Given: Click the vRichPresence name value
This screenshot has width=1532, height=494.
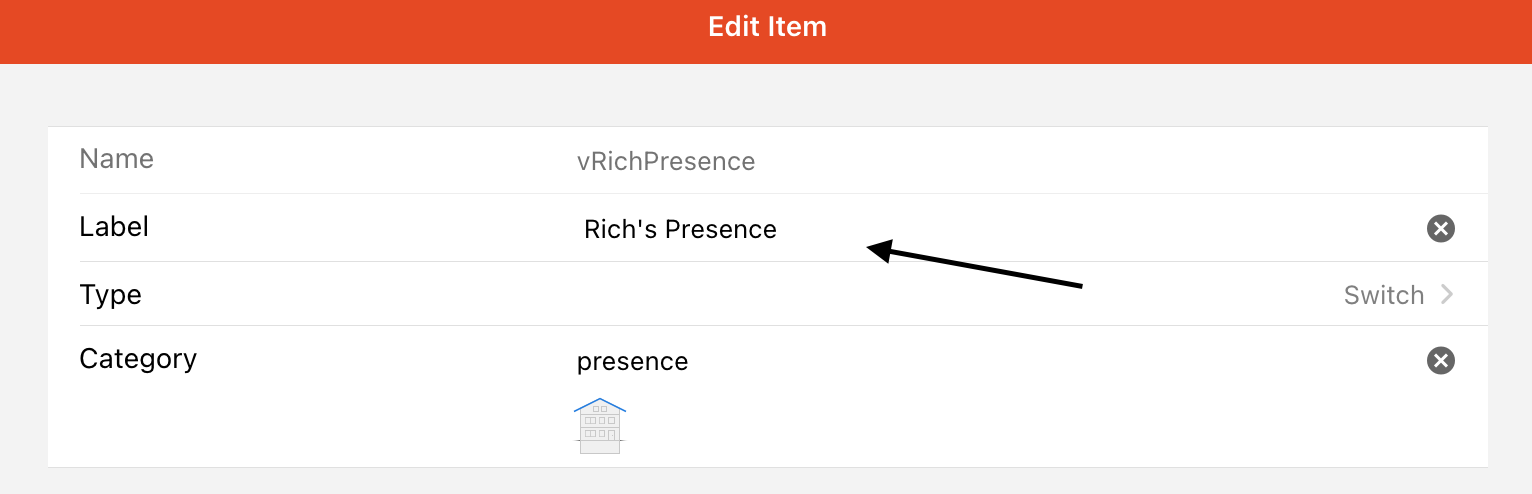Looking at the screenshot, I should coord(665,161).
